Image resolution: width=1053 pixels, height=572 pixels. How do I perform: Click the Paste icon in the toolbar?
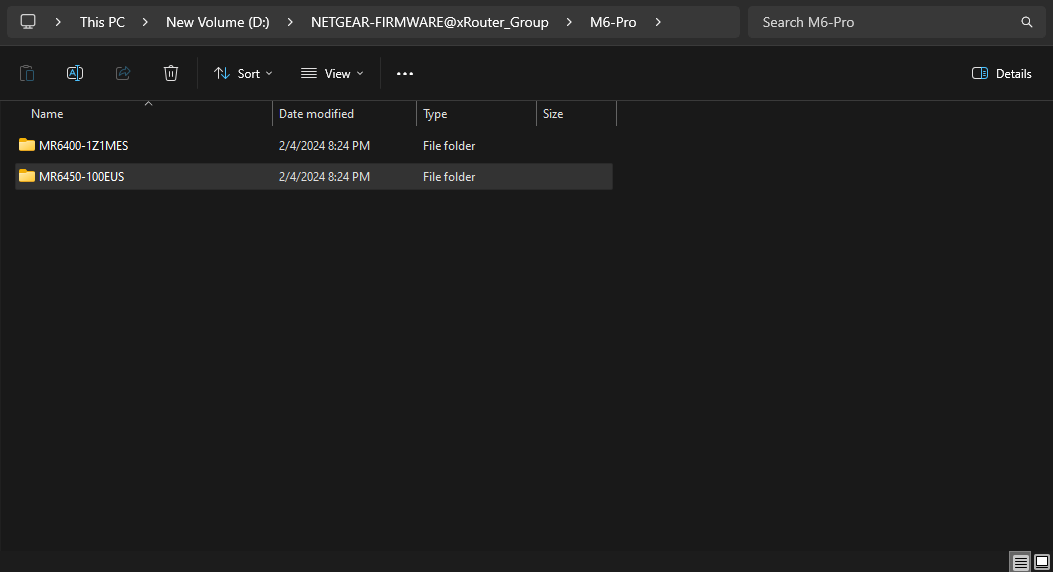pos(27,73)
